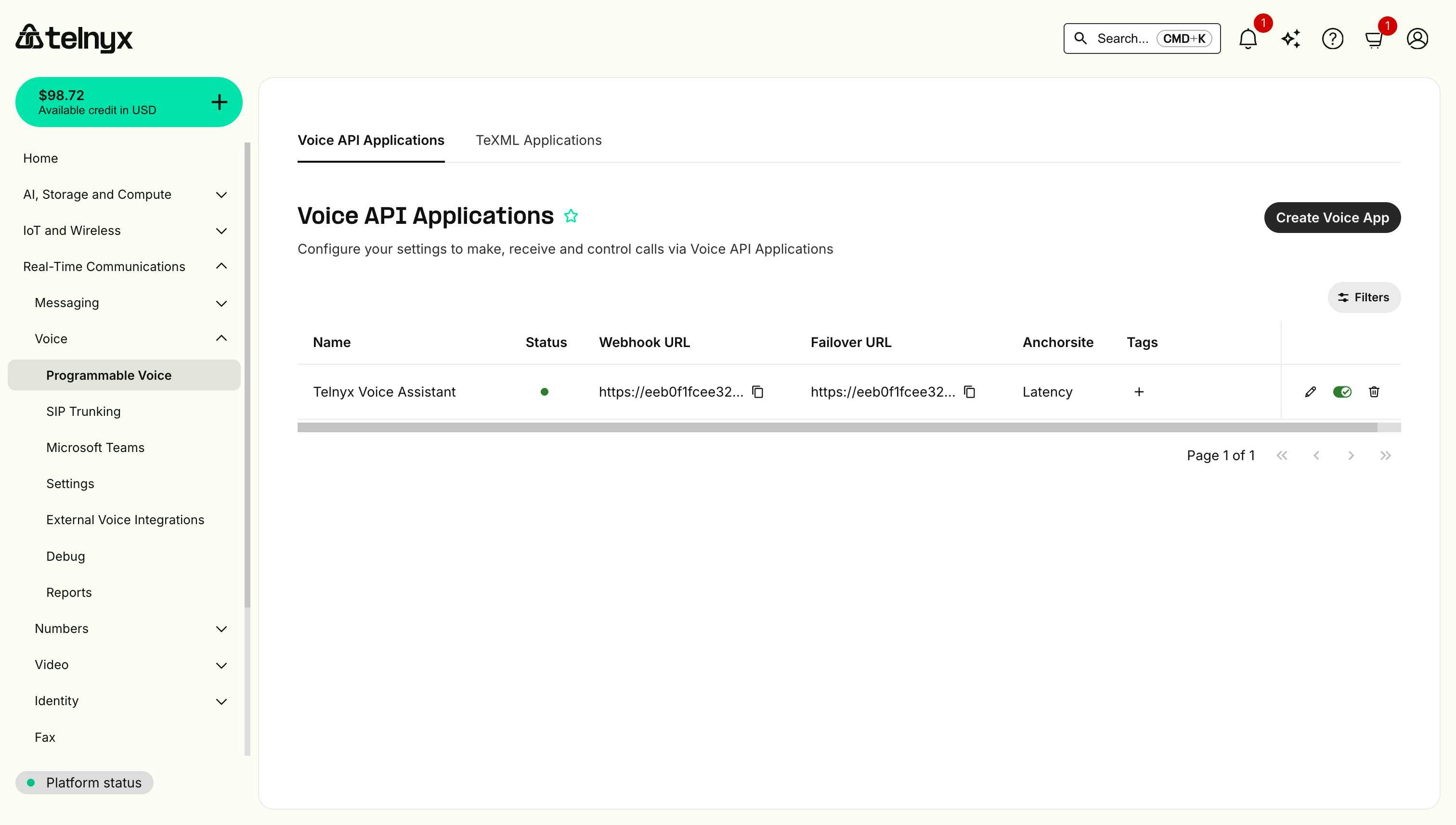Click the Search input field
The width and height of the screenshot is (1456, 825).
coord(1122,39)
